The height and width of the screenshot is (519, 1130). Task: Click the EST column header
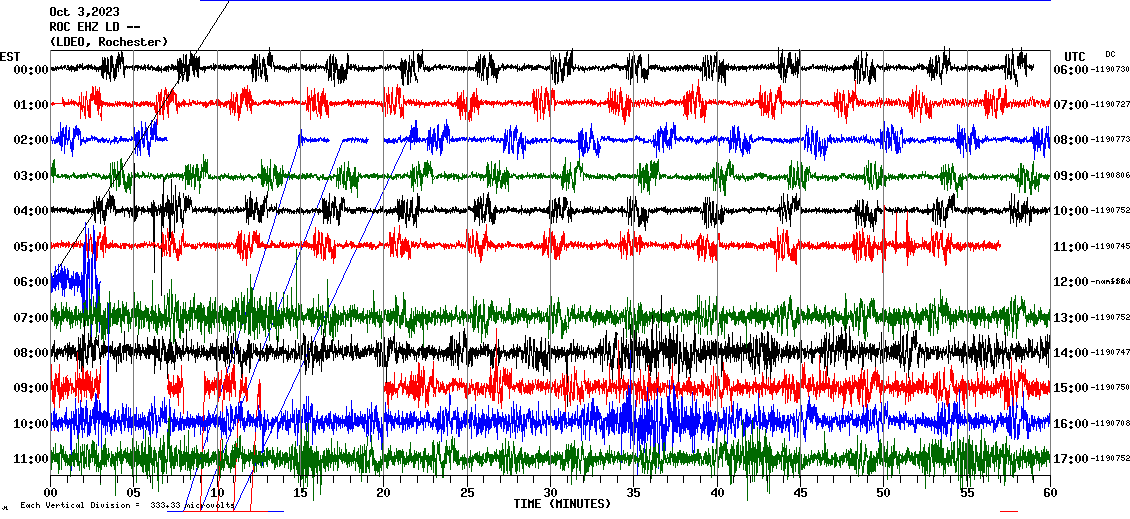point(11,56)
